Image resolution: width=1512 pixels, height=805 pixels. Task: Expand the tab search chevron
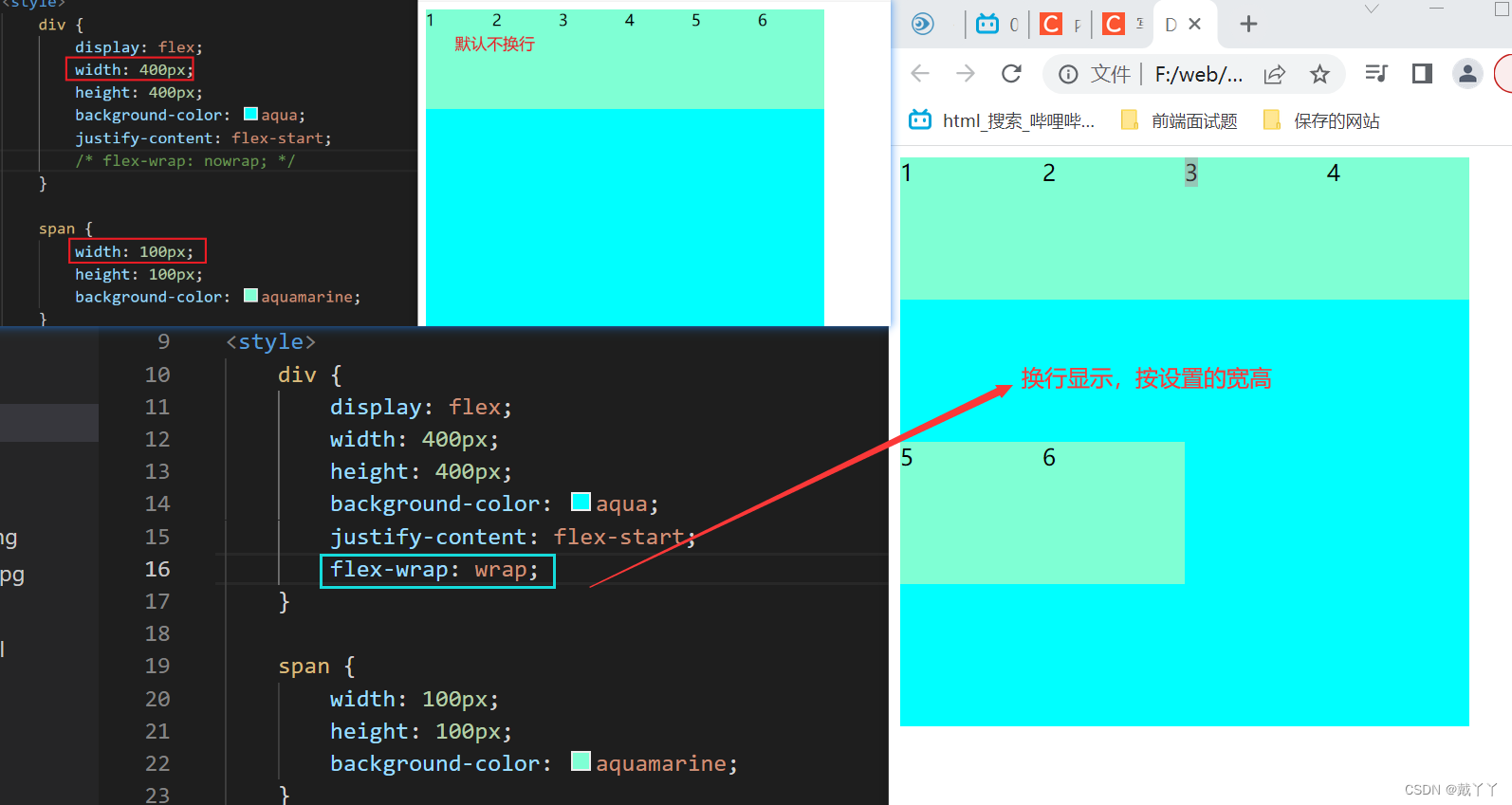(1372, 9)
